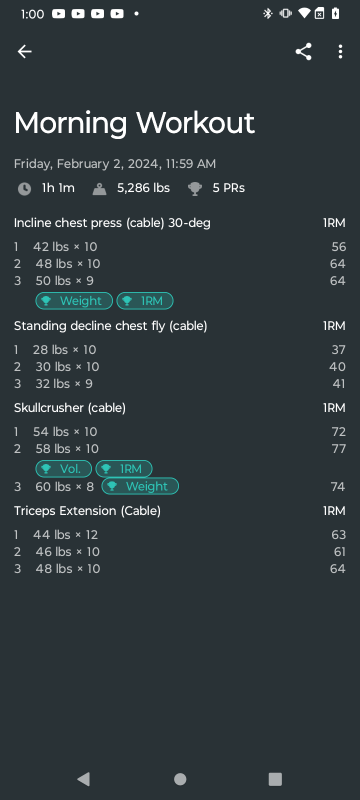The height and width of the screenshot is (800, 360).
Task: Open the three-dot overflow menu
Action: (340, 52)
